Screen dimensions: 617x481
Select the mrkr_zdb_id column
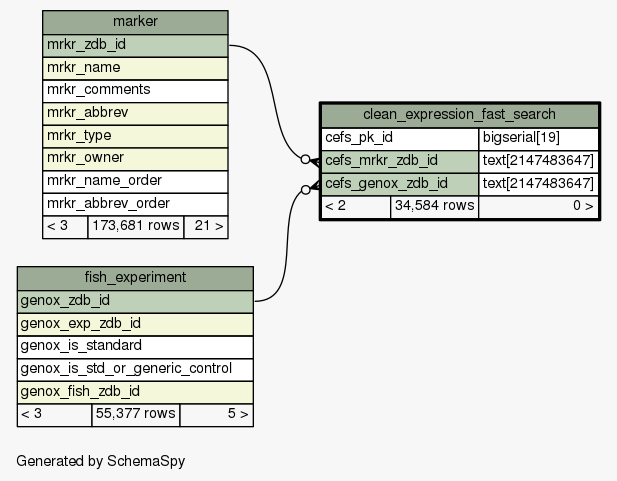pyautogui.click(x=135, y=45)
